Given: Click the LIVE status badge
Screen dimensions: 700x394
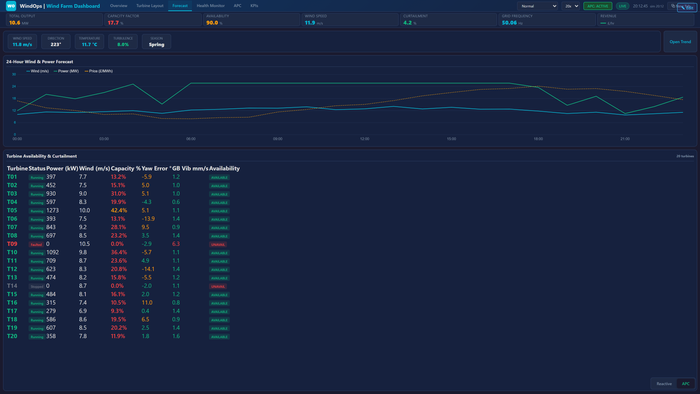Looking at the screenshot, I should pos(622,6).
